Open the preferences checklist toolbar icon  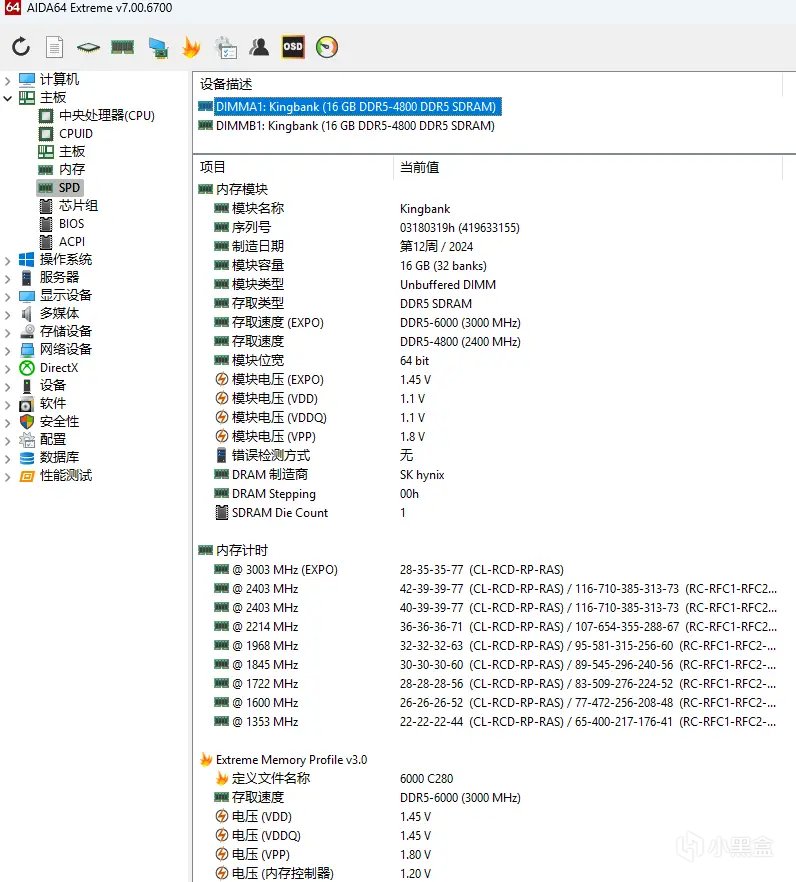pos(226,47)
